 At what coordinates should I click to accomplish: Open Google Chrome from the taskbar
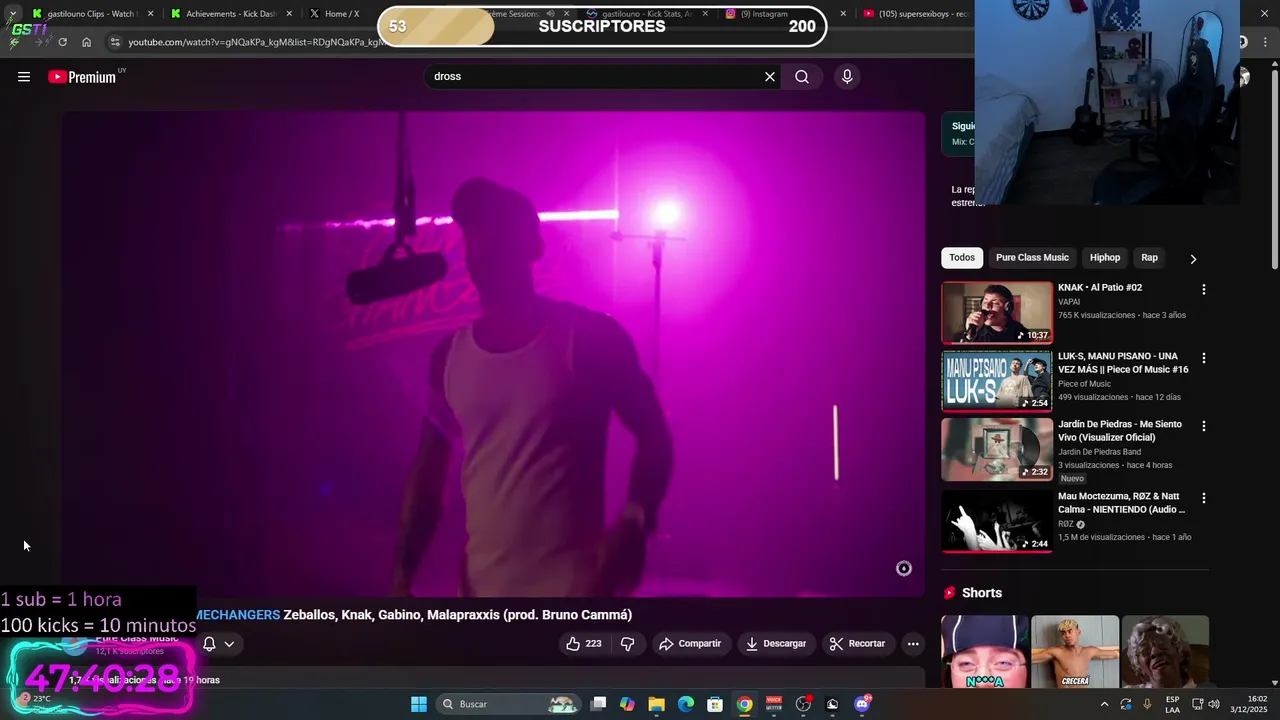click(x=744, y=704)
